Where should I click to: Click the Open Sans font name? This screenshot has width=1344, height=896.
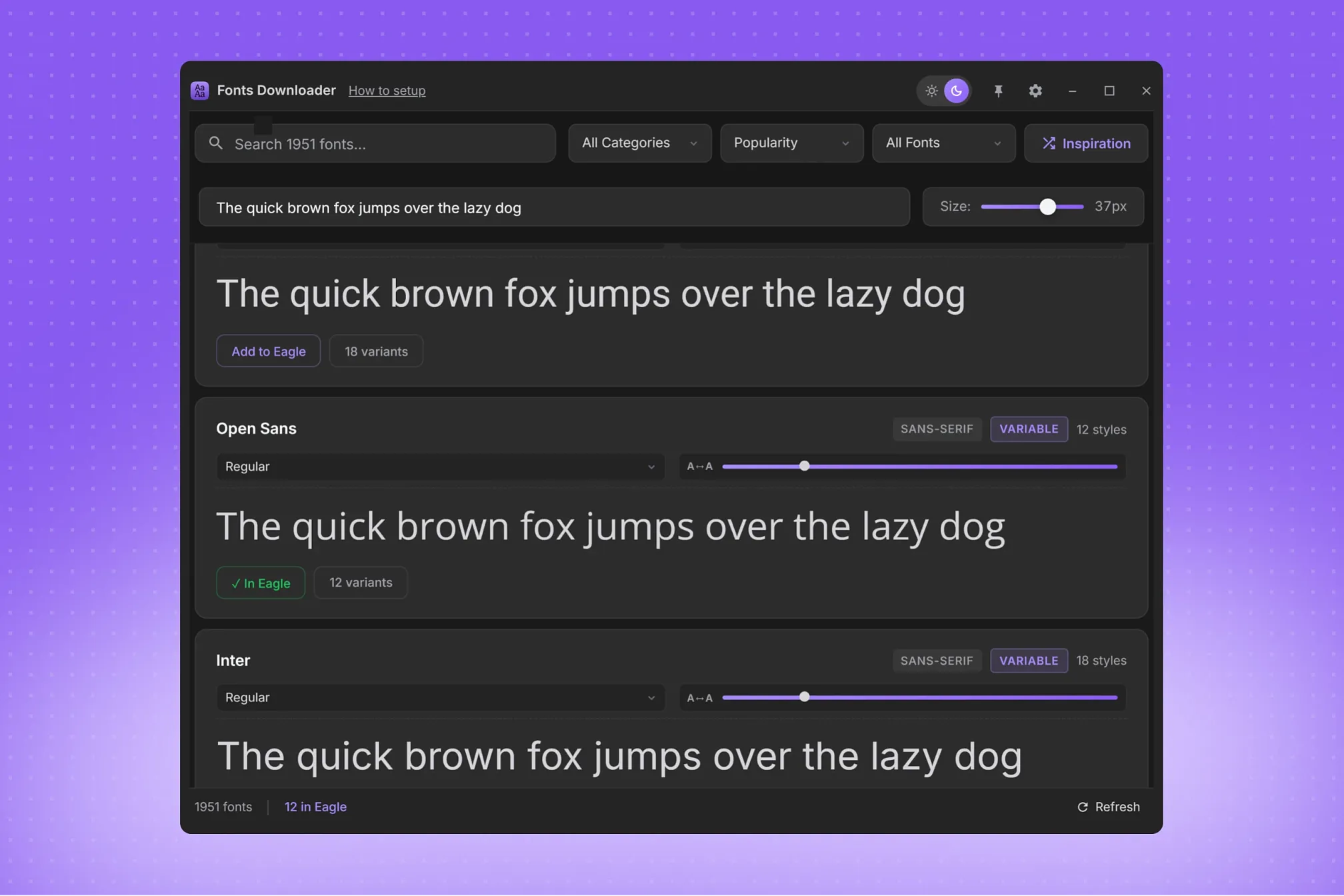tap(256, 429)
